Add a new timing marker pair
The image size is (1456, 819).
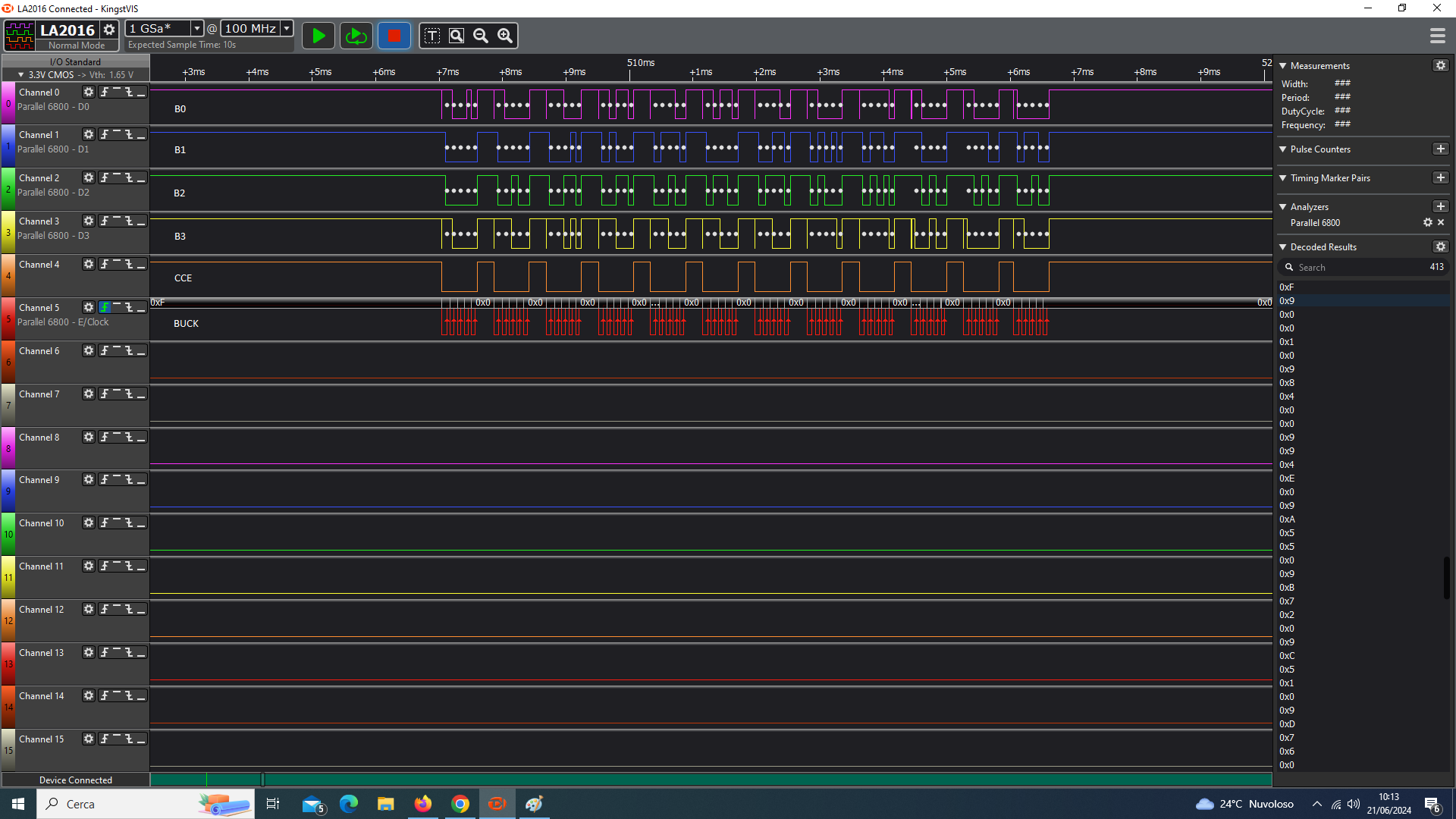point(1441,177)
